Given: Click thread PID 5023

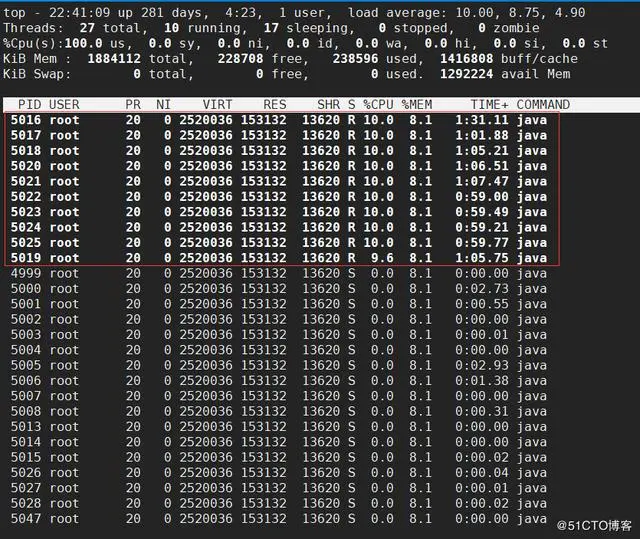Looking at the screenshot, I should [x=26, y=212].
